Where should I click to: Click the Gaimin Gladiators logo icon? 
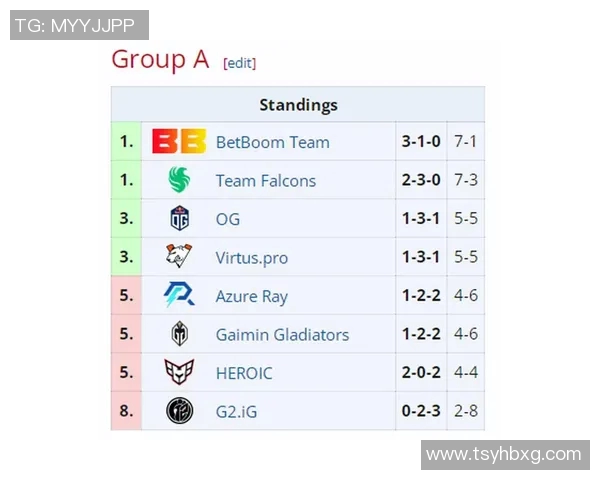(179, 335)
